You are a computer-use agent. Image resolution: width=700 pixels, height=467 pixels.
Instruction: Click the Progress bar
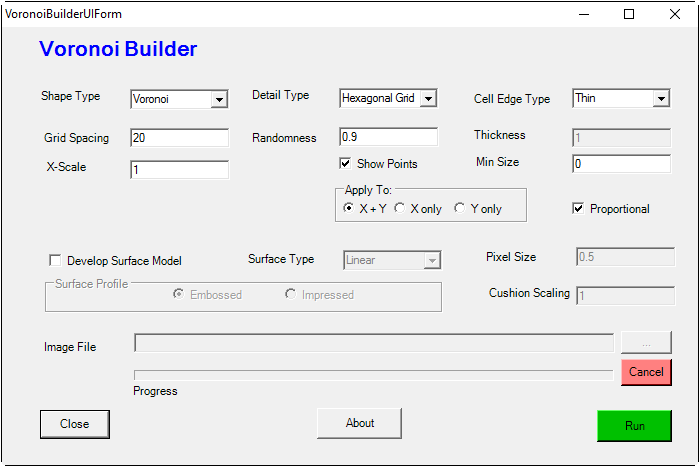point(374,375)
